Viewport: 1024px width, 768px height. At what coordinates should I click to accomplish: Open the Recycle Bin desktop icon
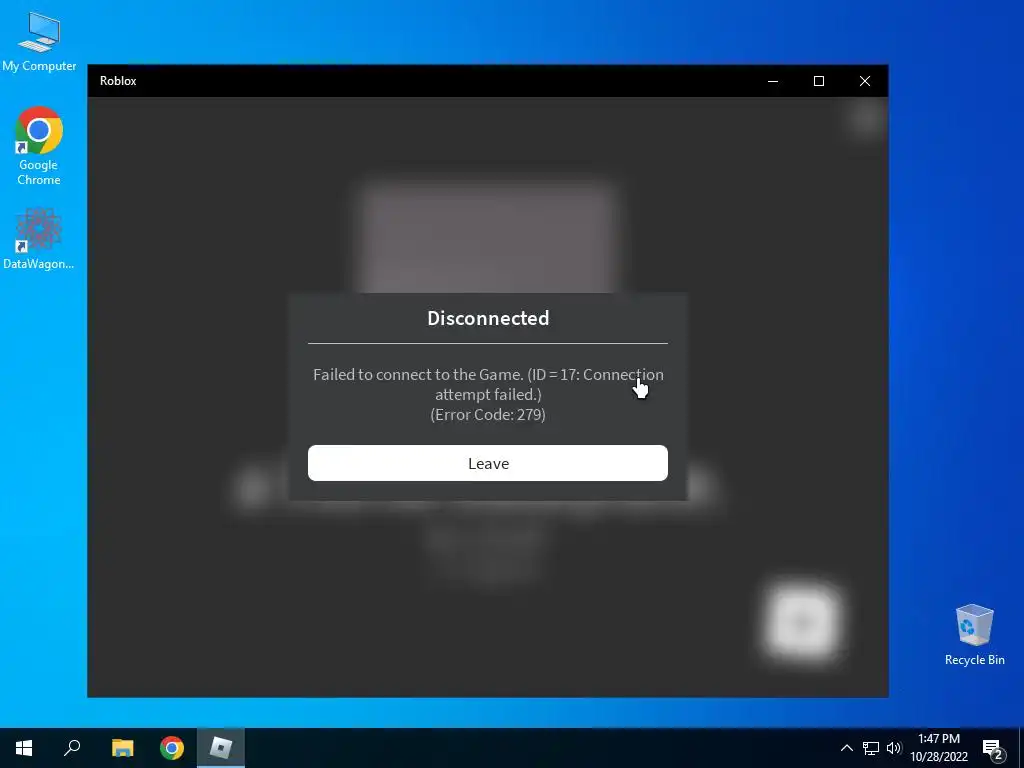[x=974, y=635]
